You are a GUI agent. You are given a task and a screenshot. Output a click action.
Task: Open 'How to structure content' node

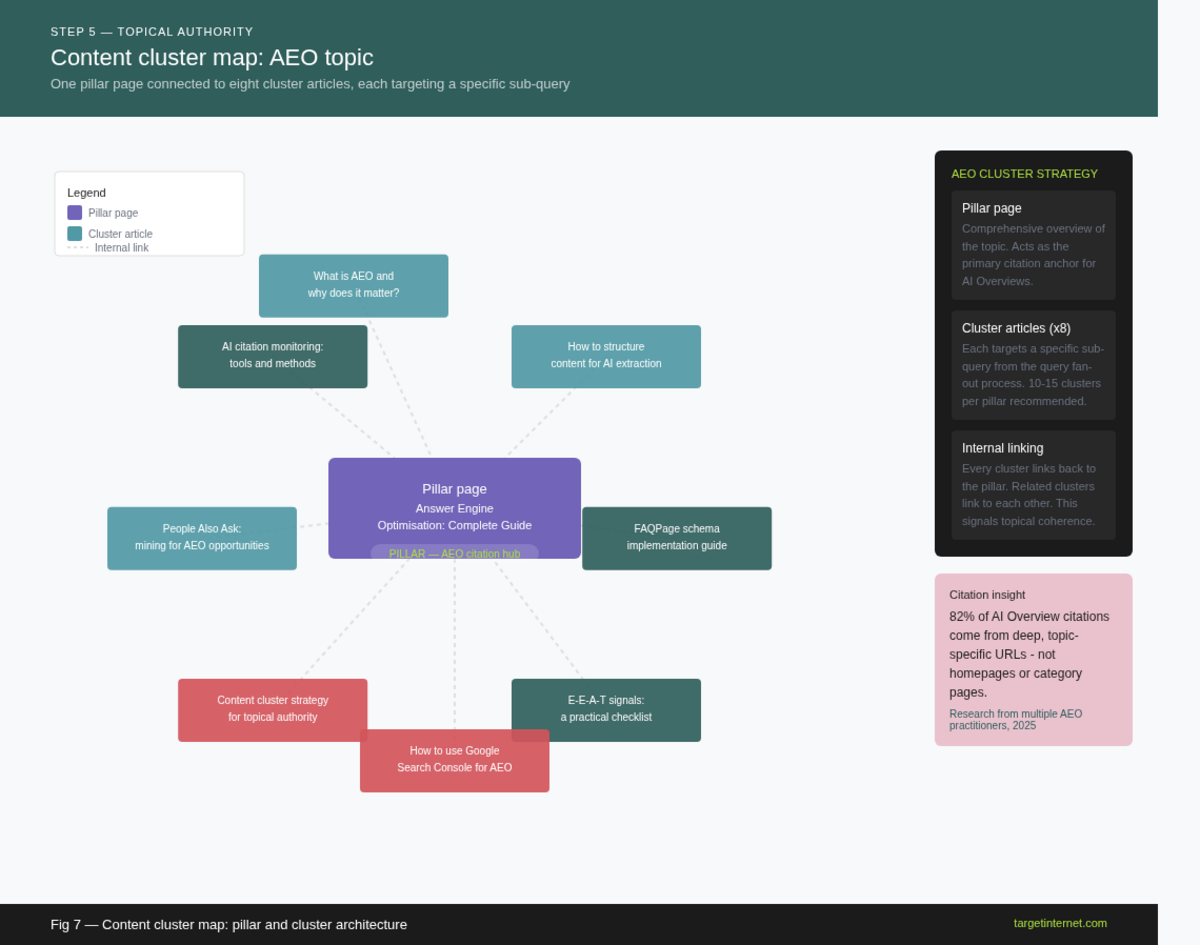(x=605, y=356)
